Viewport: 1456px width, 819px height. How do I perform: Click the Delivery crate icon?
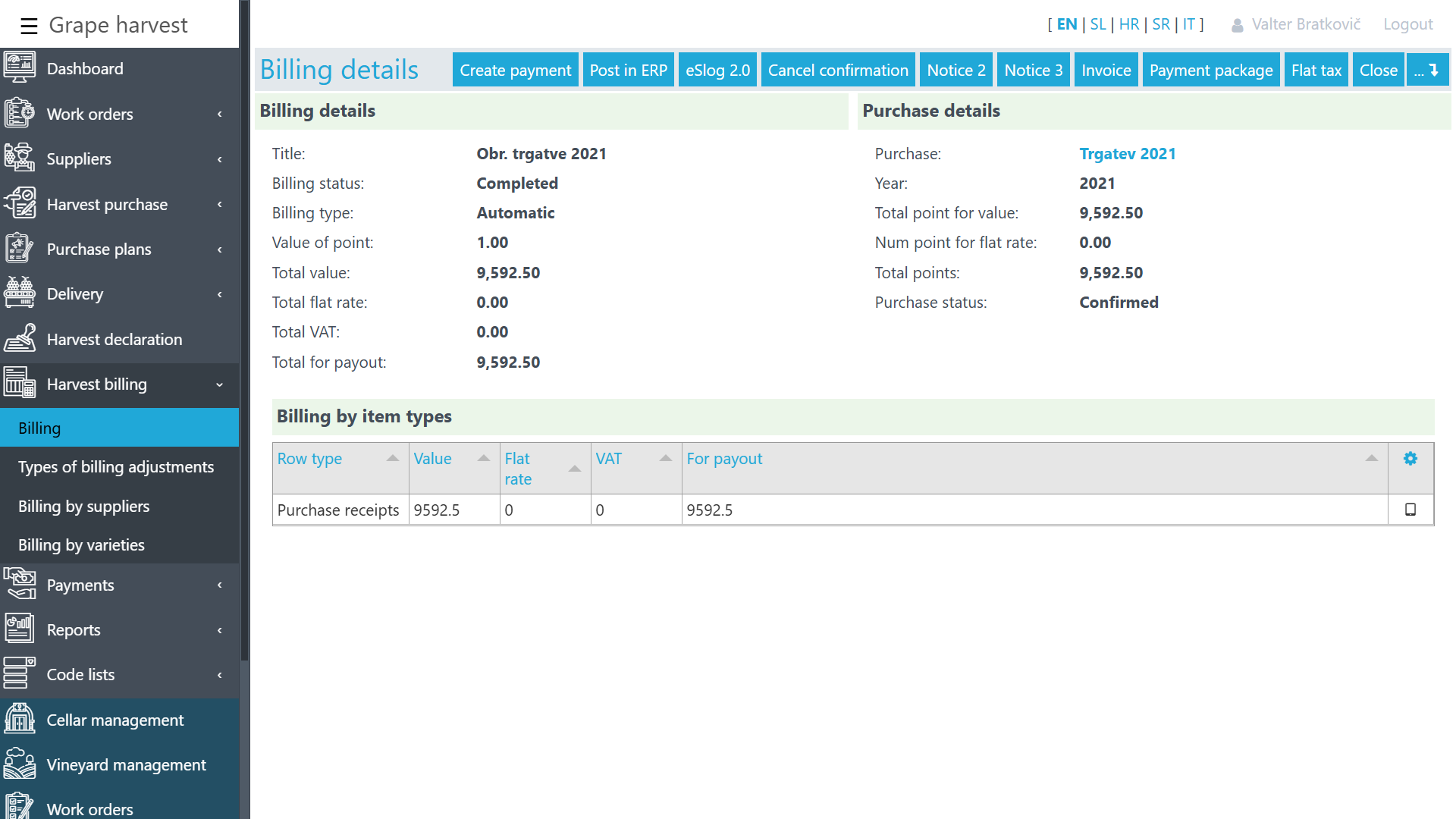[x=19, y=293]
